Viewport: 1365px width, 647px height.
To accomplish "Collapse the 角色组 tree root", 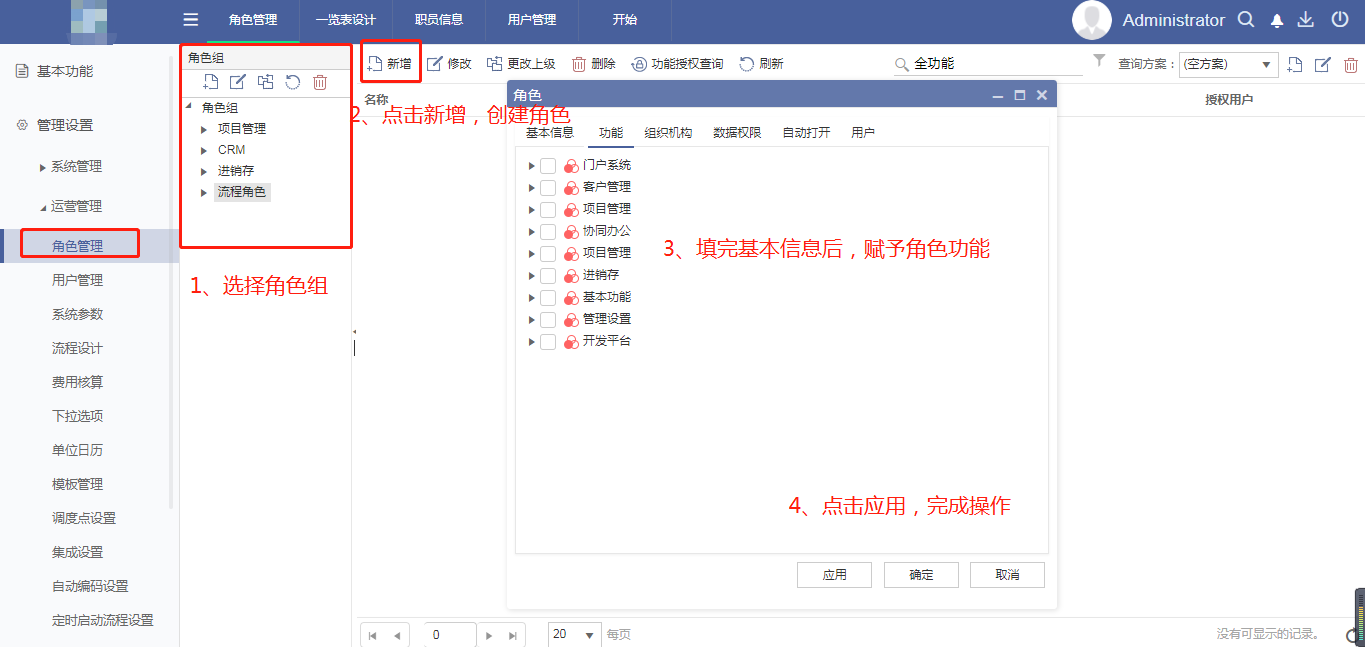I will (x=187, y=106).
